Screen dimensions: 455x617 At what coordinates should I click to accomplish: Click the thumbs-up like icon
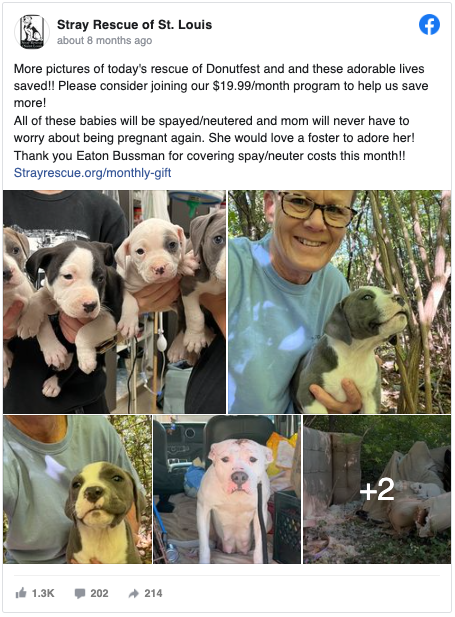(x=21, y=593)
